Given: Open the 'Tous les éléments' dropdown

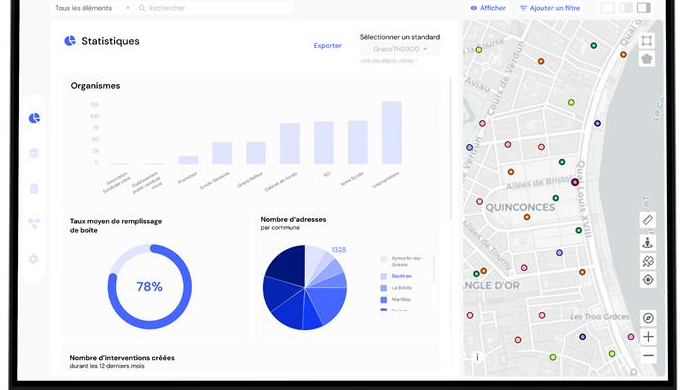Looking at the screenshot, I should [92, 8].
